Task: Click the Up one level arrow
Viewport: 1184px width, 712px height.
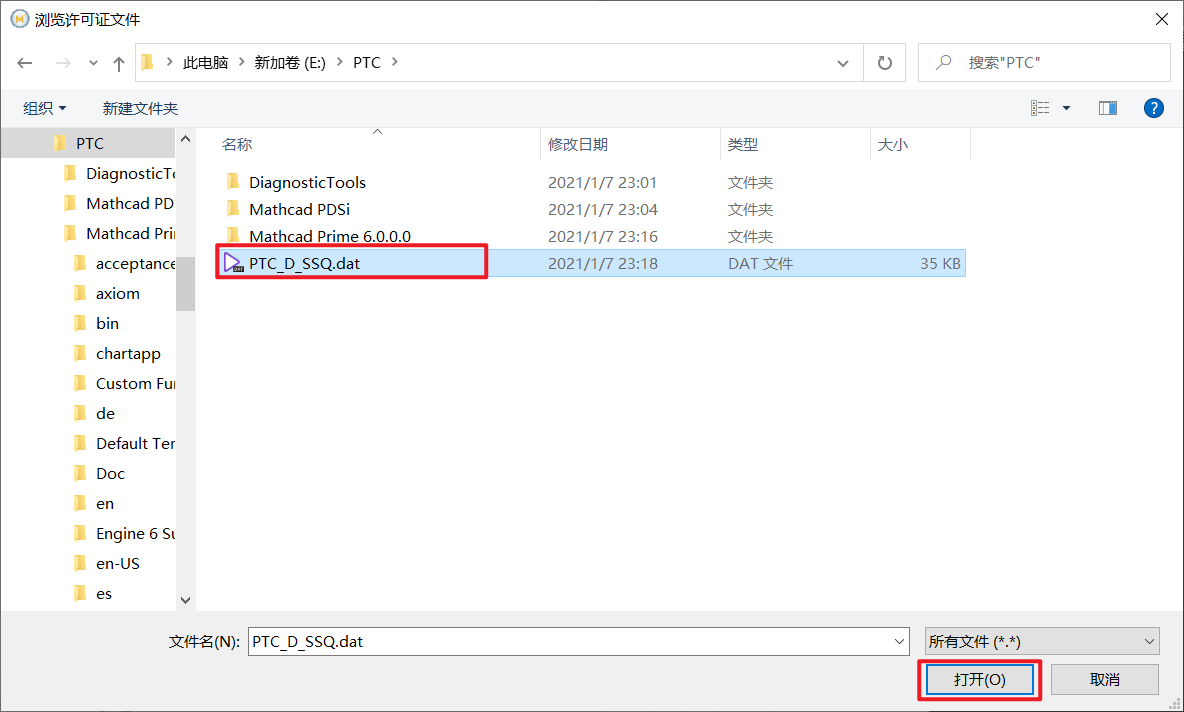Action: pos(119,63)
